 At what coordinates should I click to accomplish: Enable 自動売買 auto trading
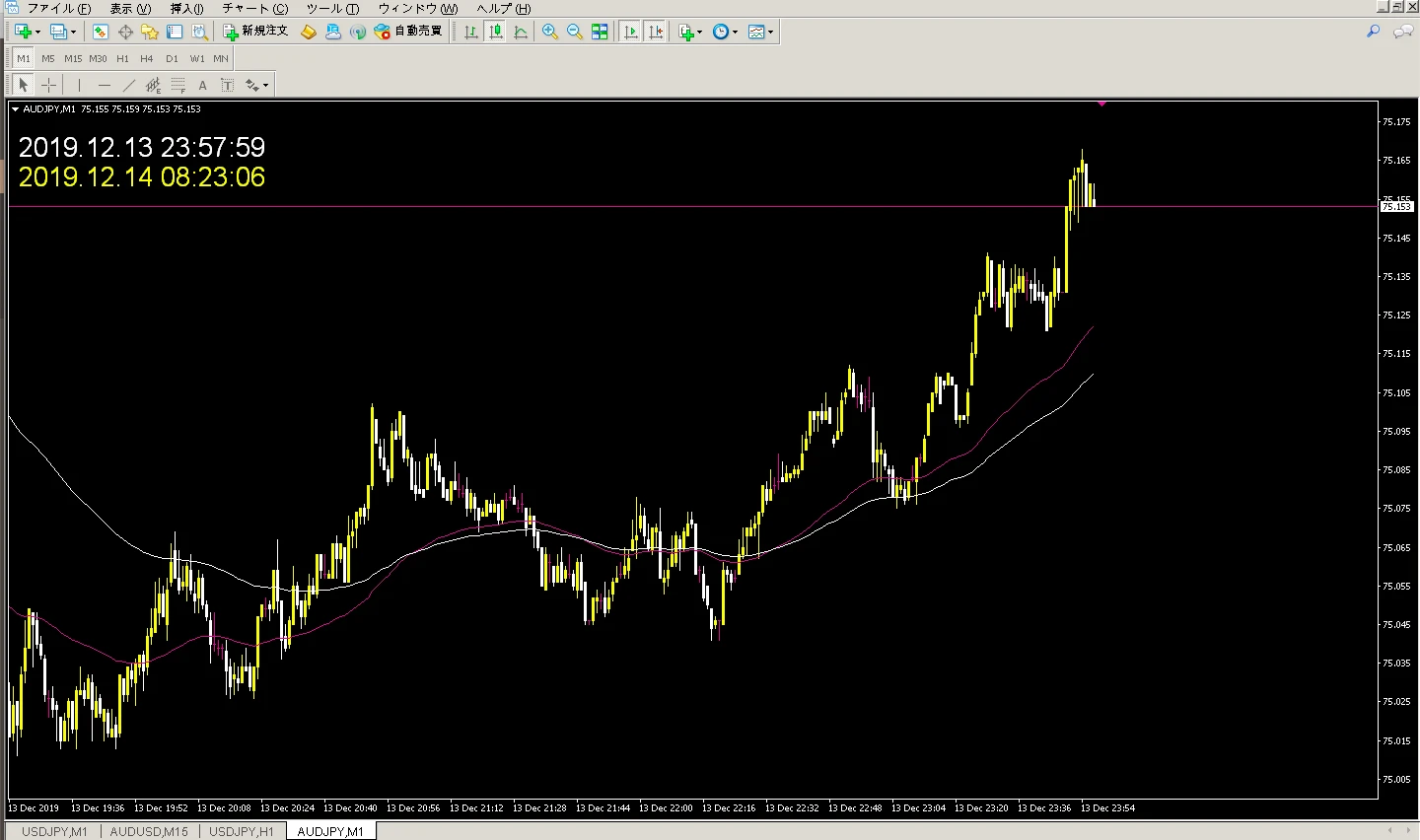[408, 32]
